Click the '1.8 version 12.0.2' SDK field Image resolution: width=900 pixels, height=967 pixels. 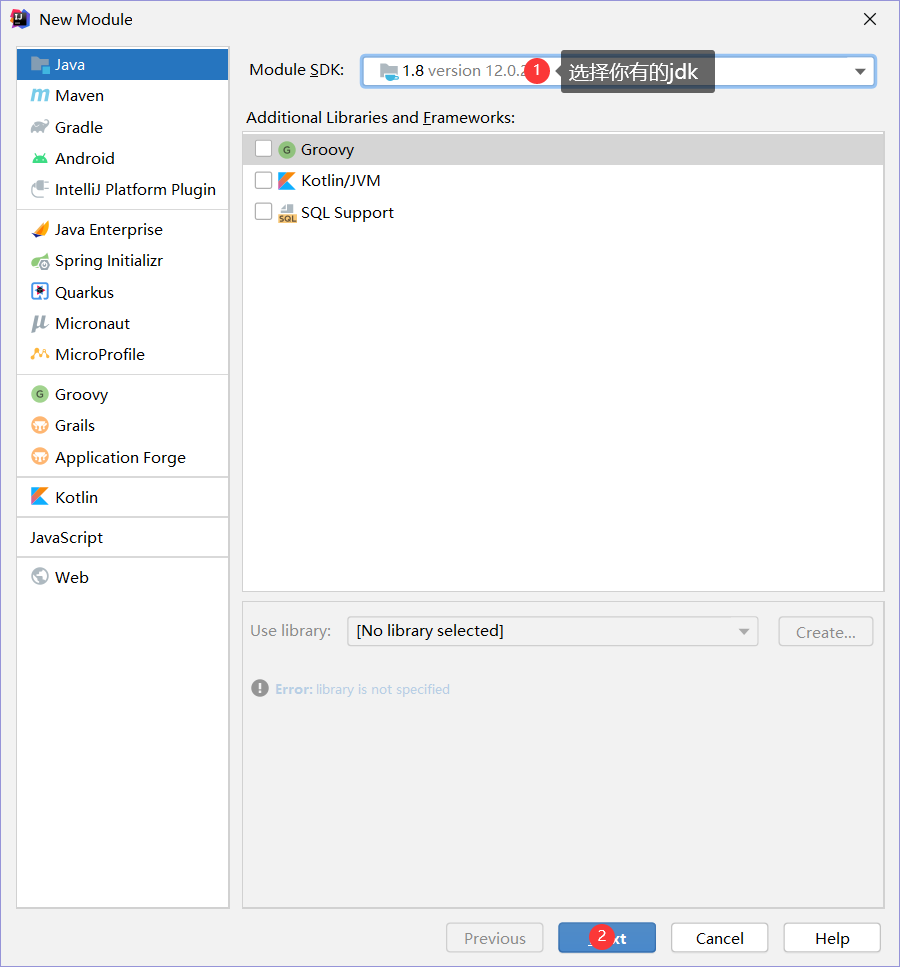618,72
